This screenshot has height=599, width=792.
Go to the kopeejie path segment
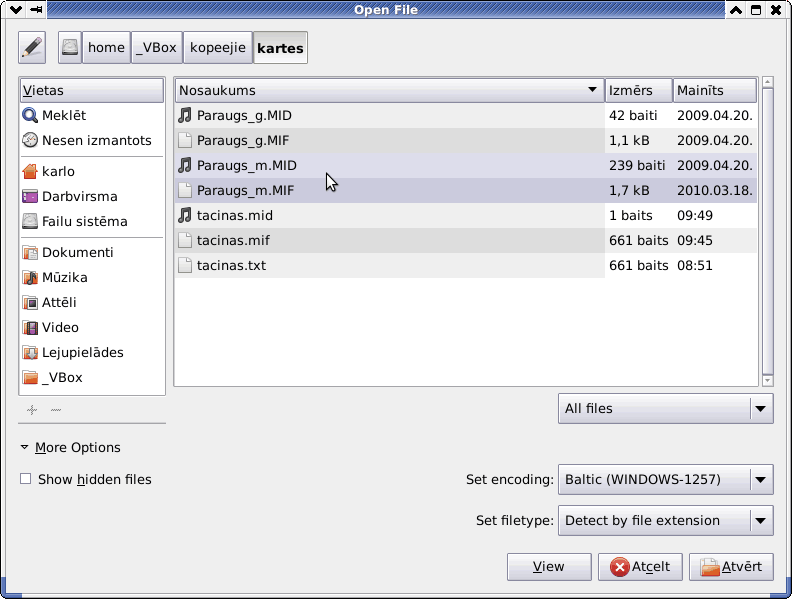pyautogui.click(x=218, y=47)
